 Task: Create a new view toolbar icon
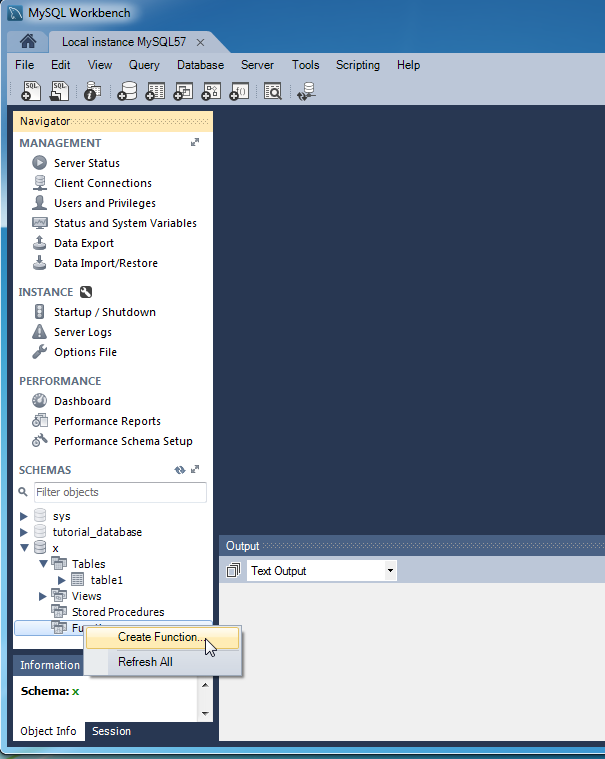point(183,91)
